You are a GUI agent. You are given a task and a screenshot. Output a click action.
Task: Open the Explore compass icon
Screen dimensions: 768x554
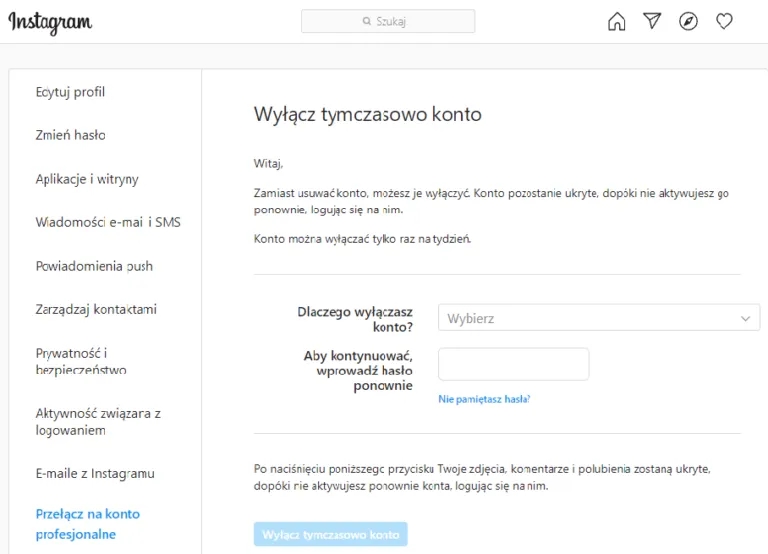688,21
